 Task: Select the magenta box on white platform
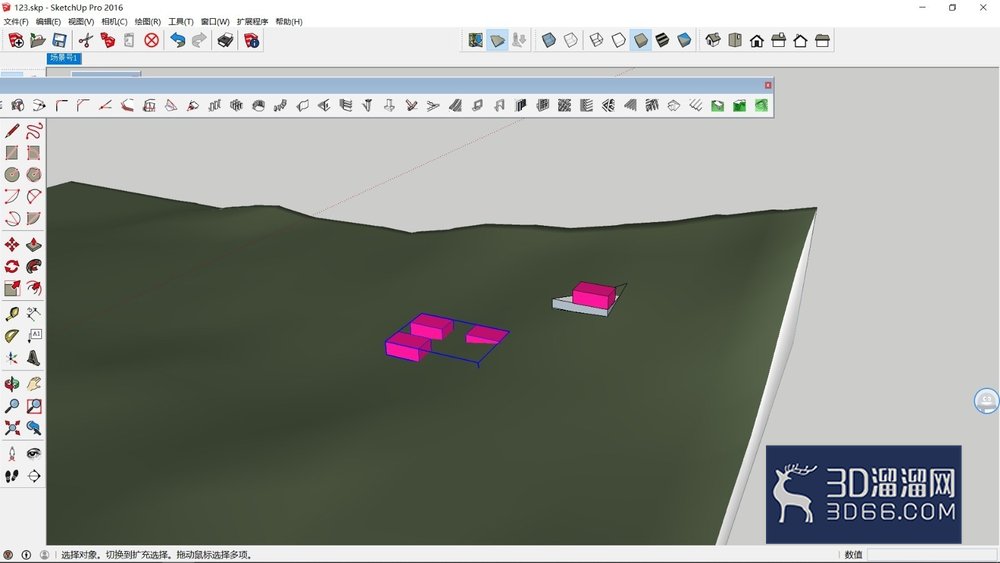(594, 295)
